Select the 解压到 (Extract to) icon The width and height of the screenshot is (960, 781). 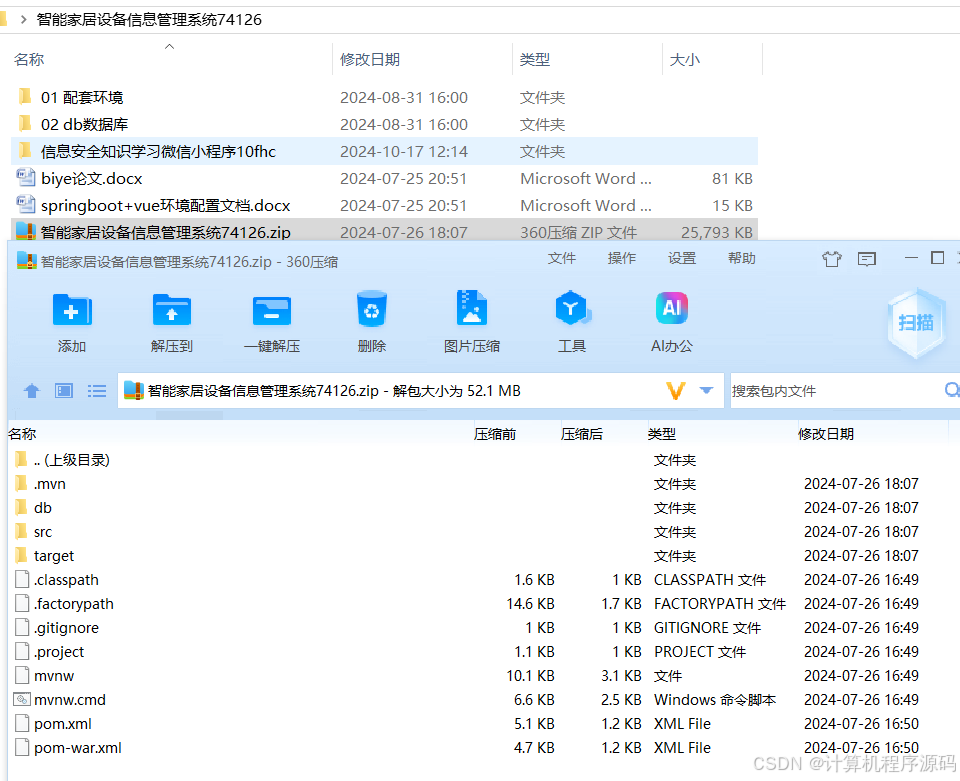point(171,320)
